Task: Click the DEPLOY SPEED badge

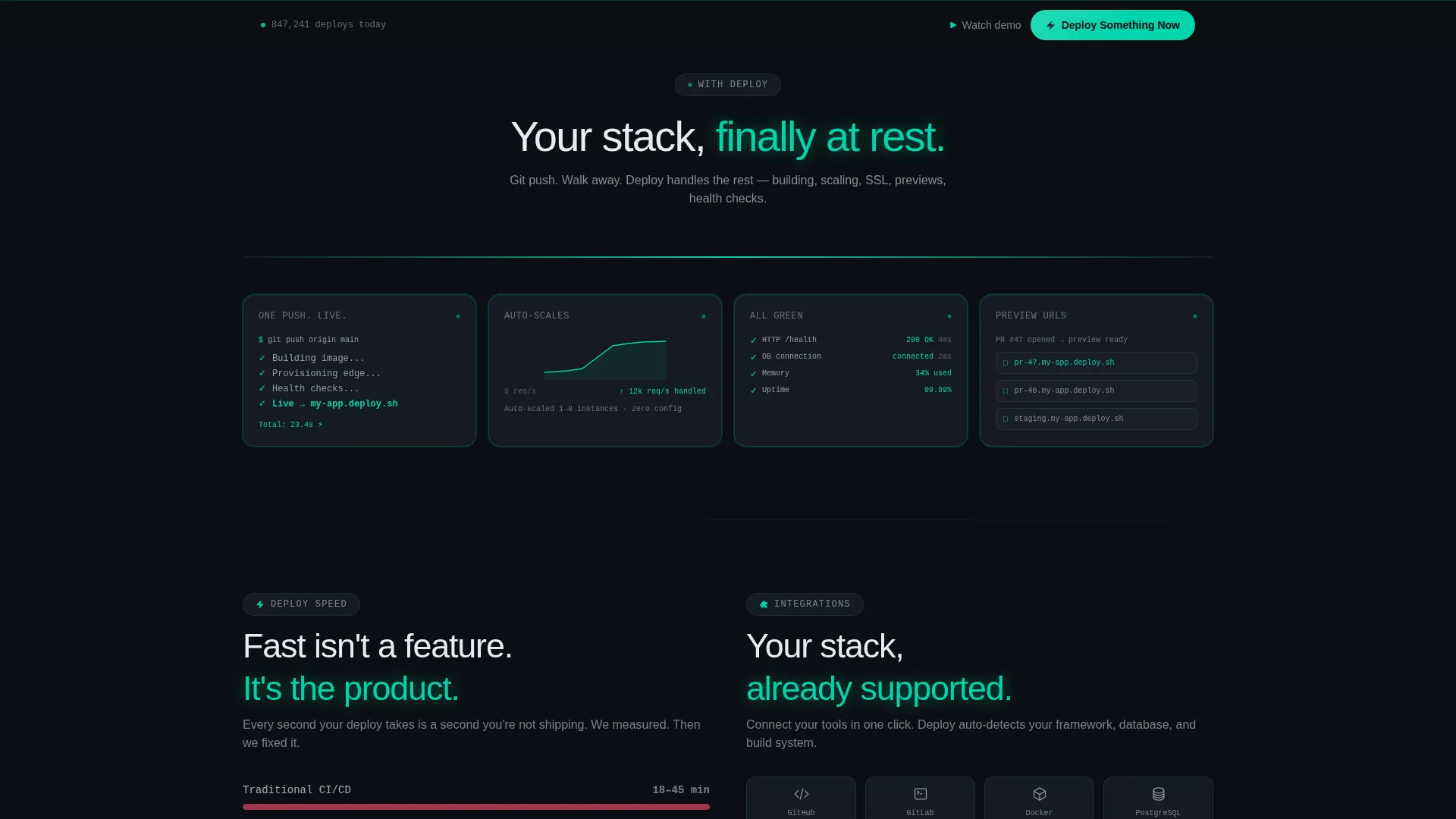Action: 301,604
